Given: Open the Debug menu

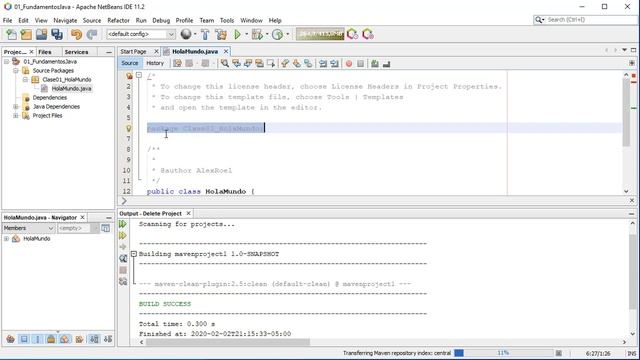Looking at the screenshot, I should click(x=161, y=20).
